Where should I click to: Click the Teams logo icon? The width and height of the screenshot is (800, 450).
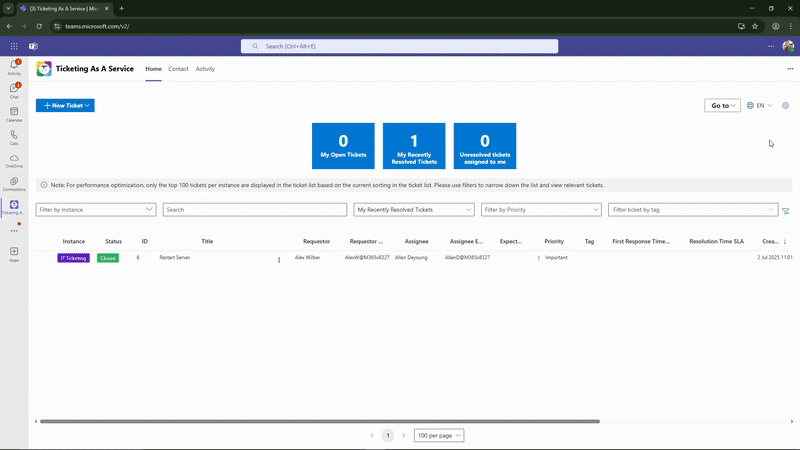[x=33, y=46]
